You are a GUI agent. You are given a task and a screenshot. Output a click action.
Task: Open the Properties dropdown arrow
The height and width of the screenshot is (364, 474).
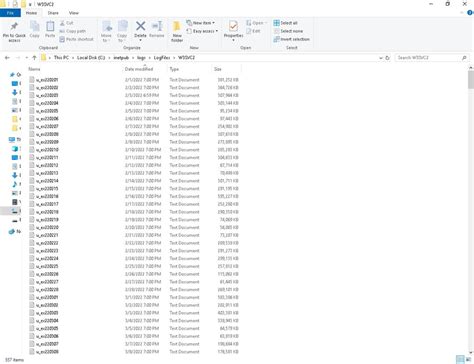[233, 40]
